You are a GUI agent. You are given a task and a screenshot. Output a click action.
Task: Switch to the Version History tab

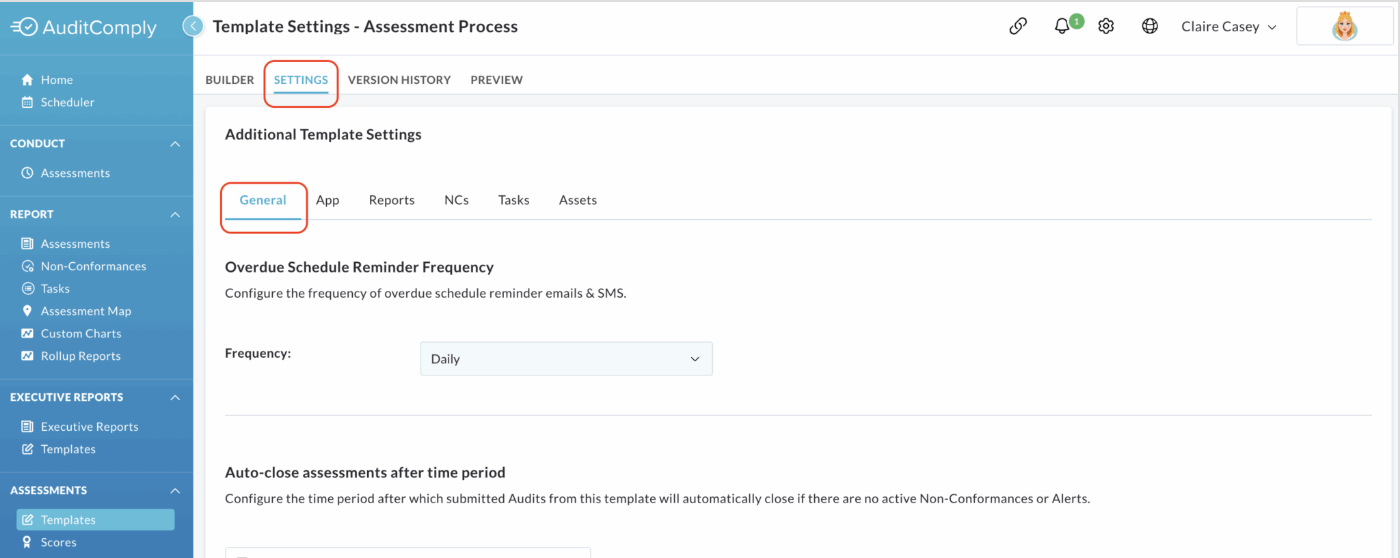399,80
